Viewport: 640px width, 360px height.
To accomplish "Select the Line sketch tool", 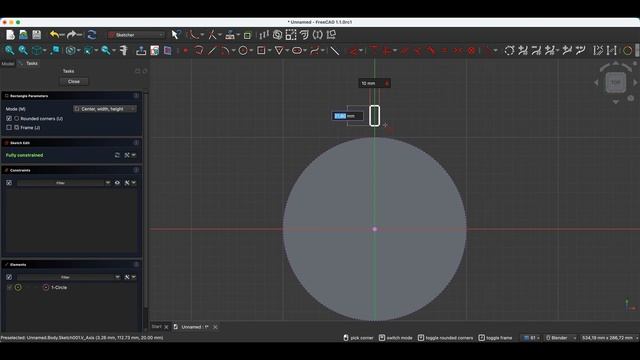I will [212, 51].
